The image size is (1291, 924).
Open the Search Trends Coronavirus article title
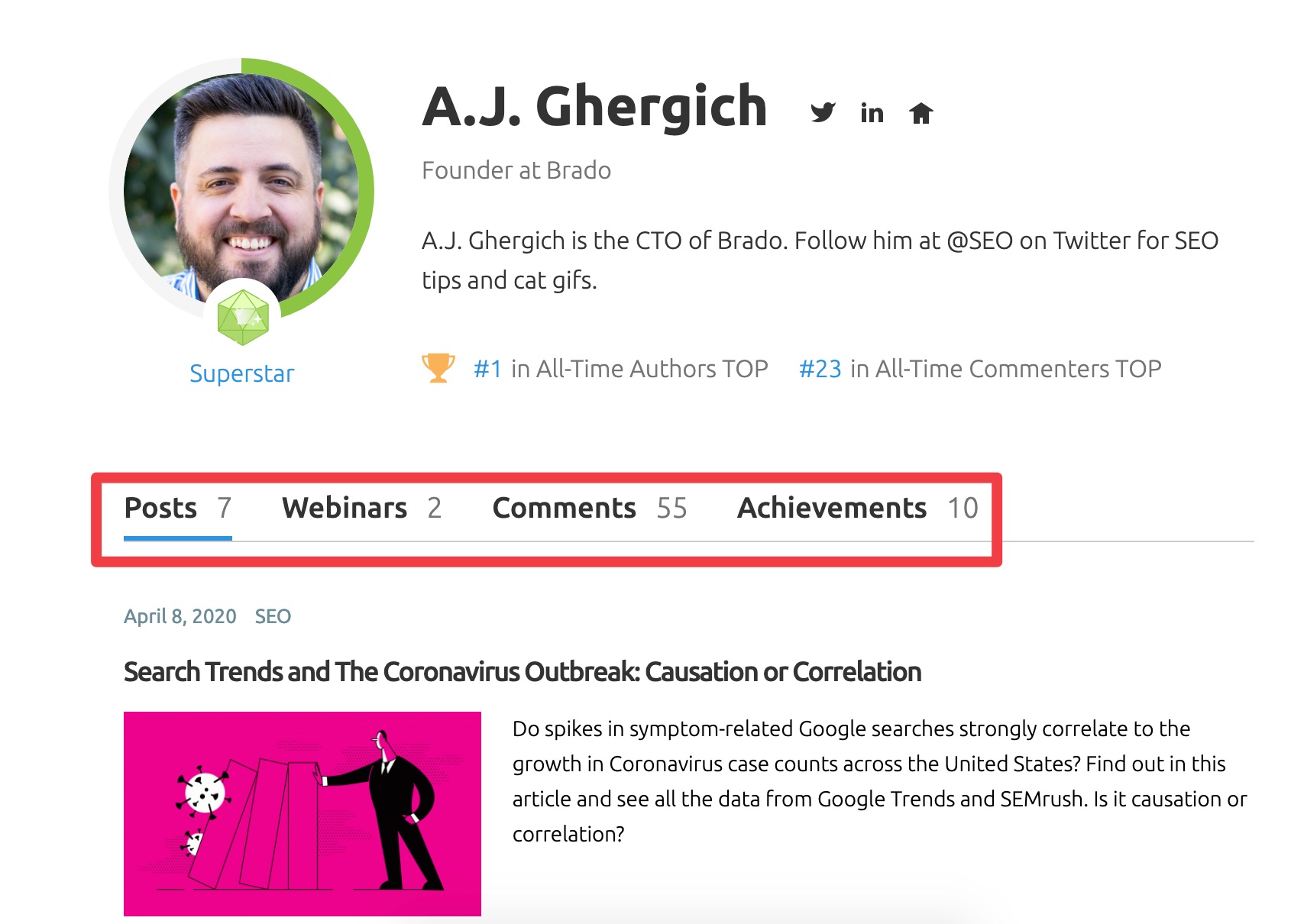coord(523,672)
